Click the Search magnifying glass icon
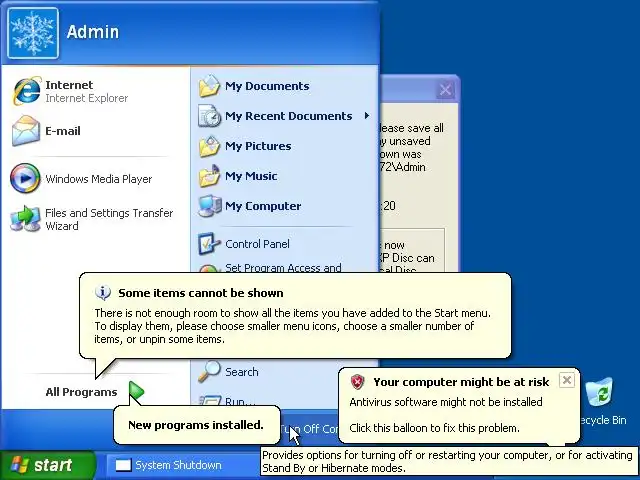640x480 pixels. (209, 371)
